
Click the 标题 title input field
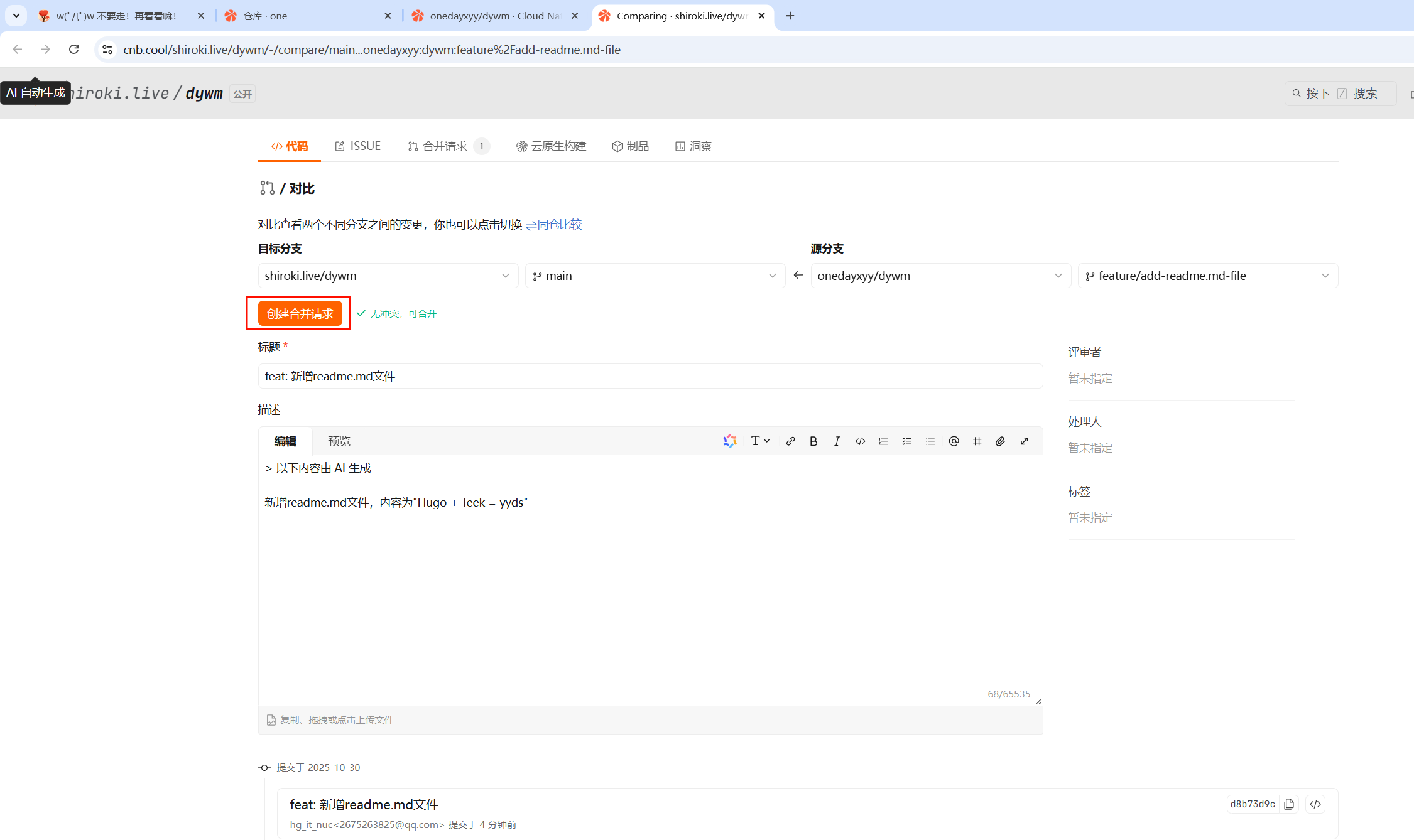point(650,376)
